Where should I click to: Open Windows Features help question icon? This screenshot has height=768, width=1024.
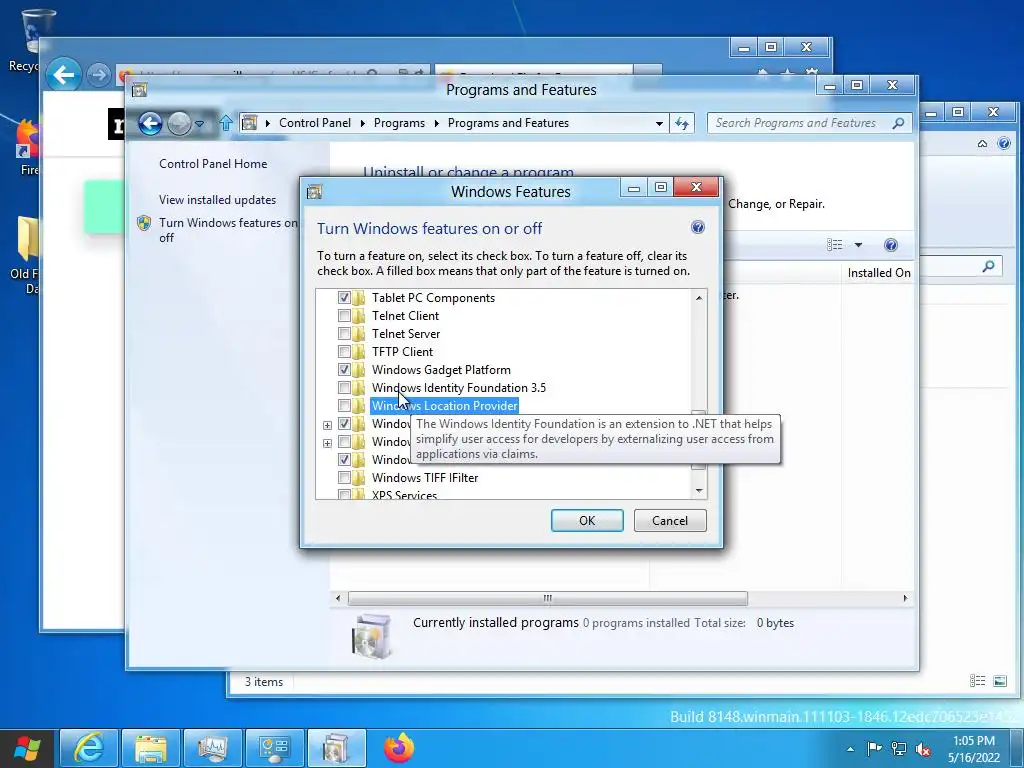pos(697,227)
